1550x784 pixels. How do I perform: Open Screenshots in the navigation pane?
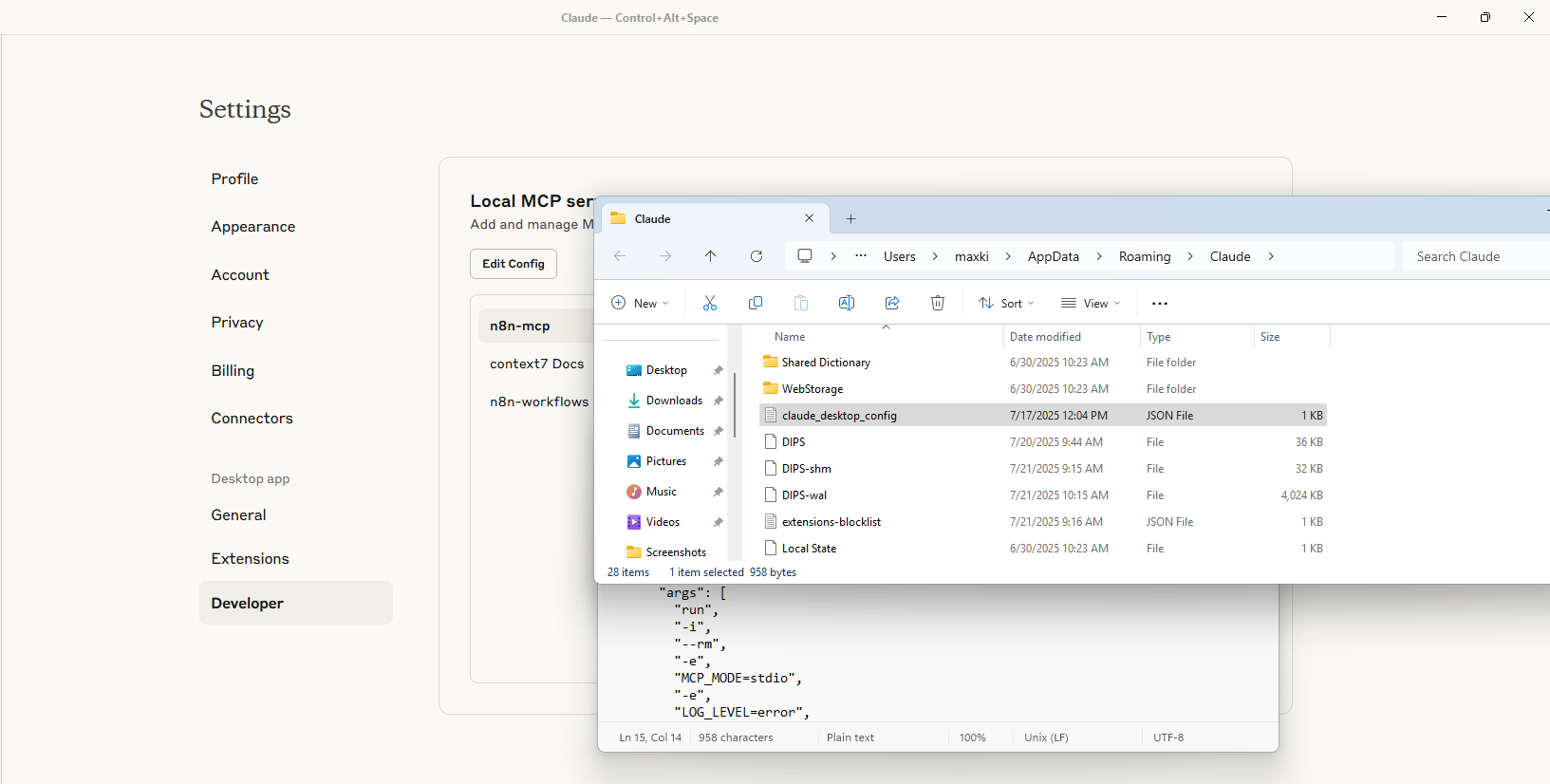(676, 552)
